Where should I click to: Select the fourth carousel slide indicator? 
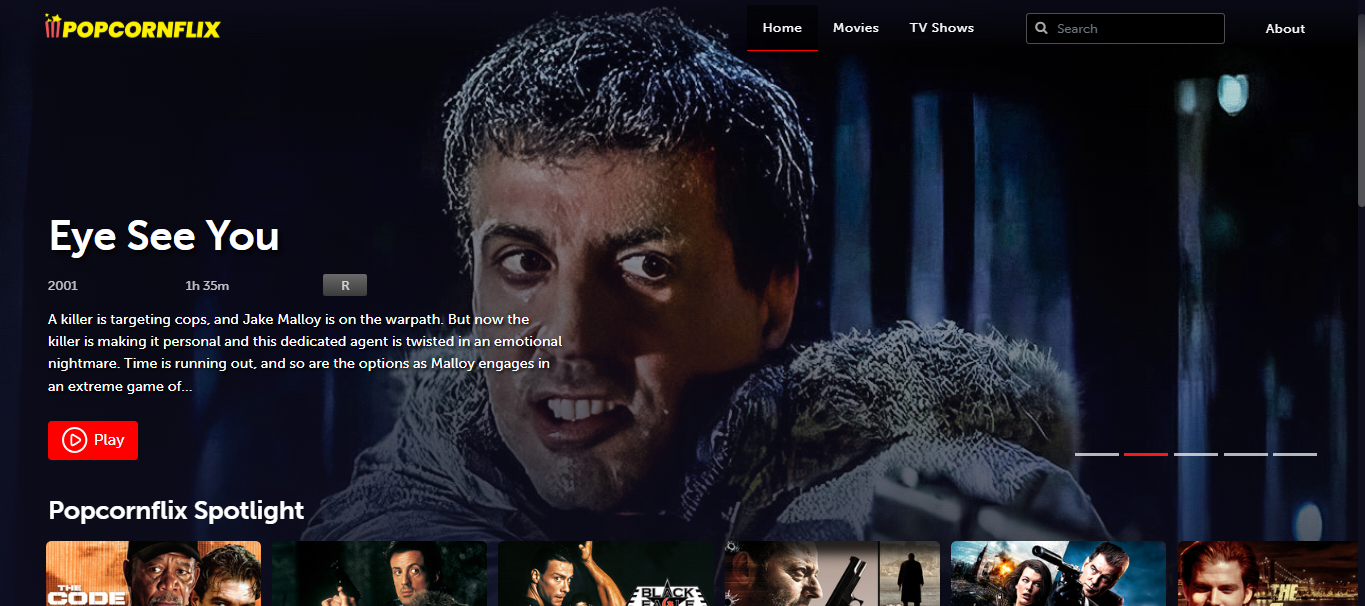coord(1246,454)
